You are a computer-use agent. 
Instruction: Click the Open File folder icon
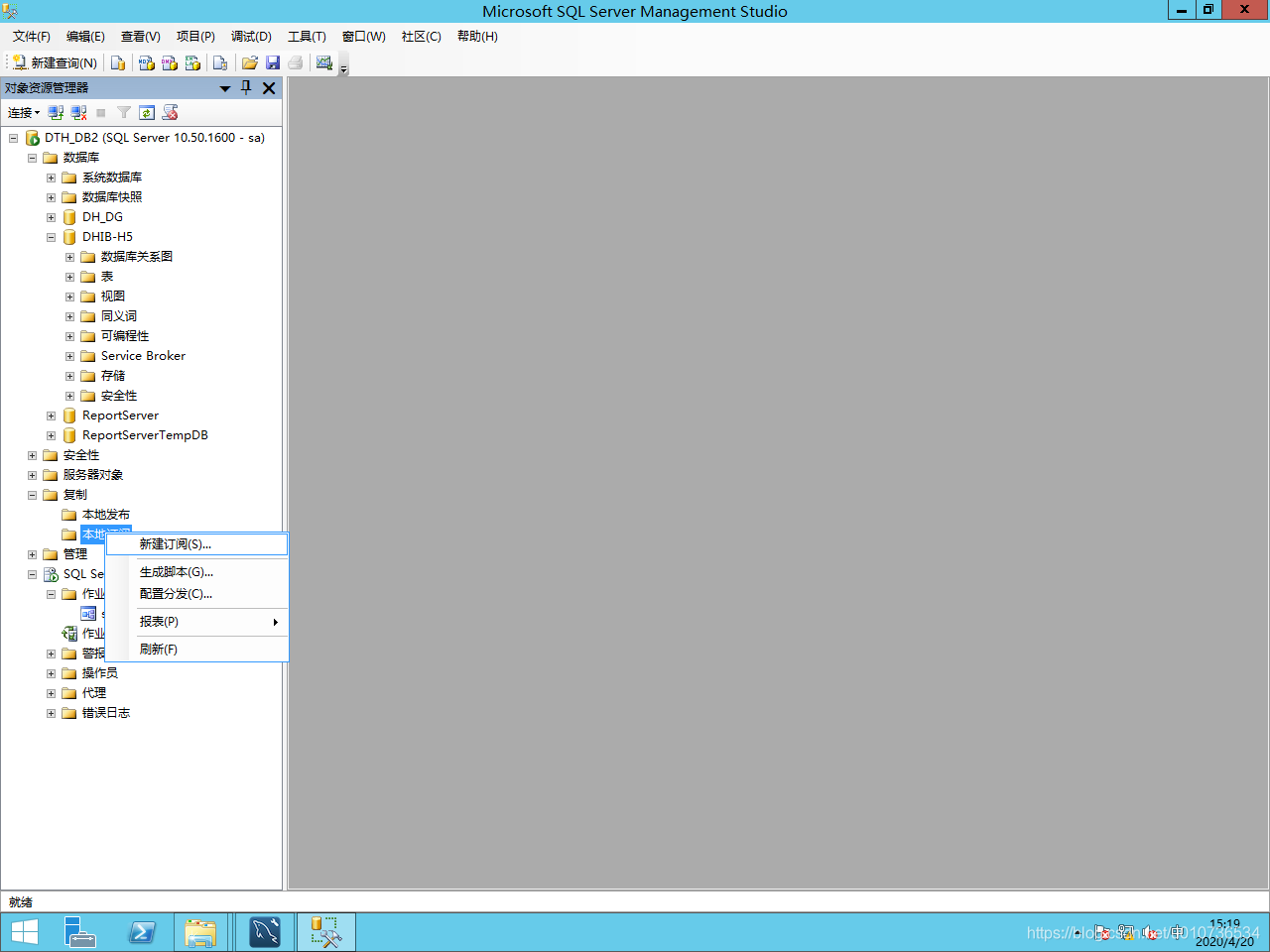(250, 62)
